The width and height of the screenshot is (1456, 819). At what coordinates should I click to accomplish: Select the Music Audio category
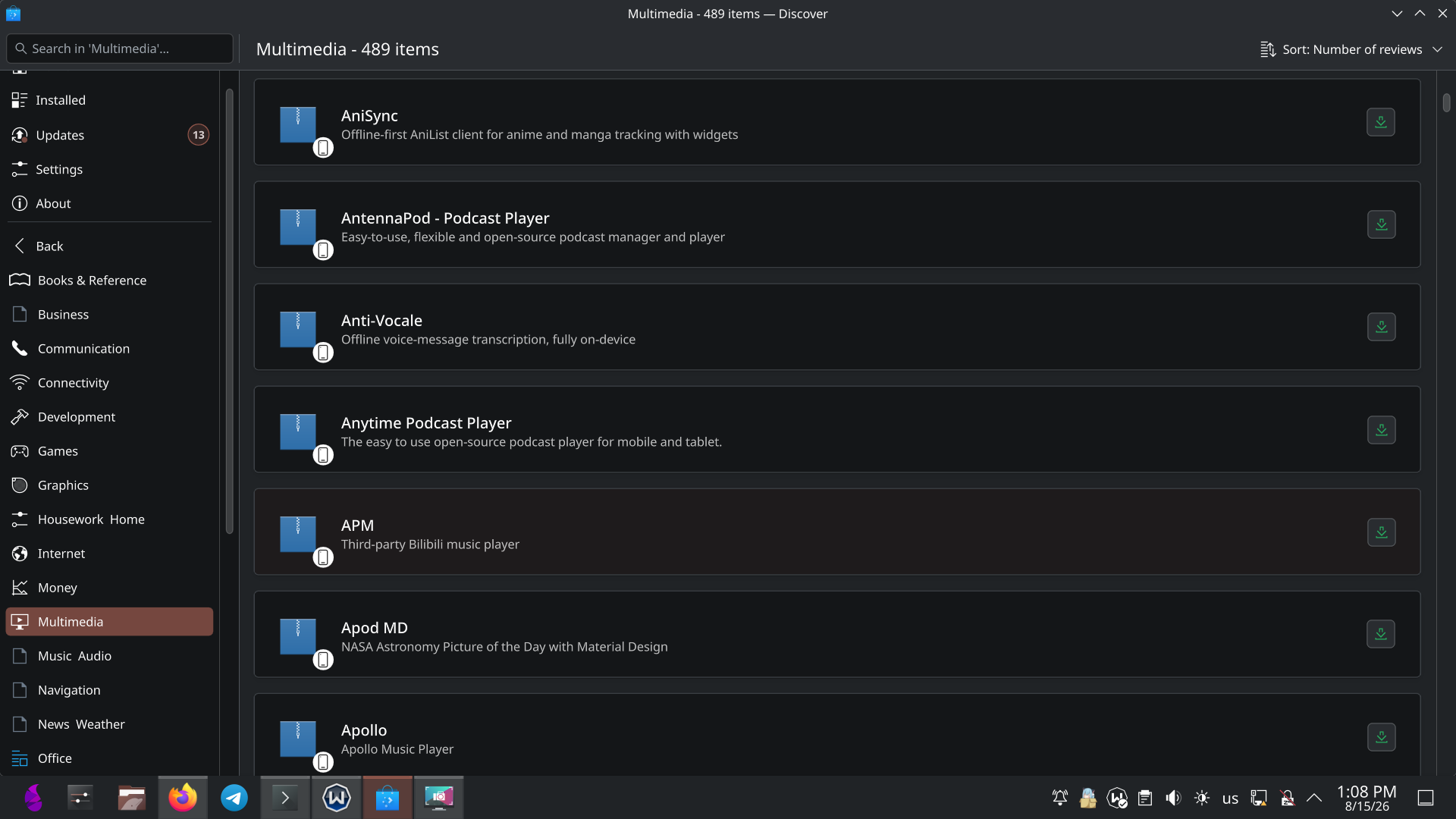(109, 655)
